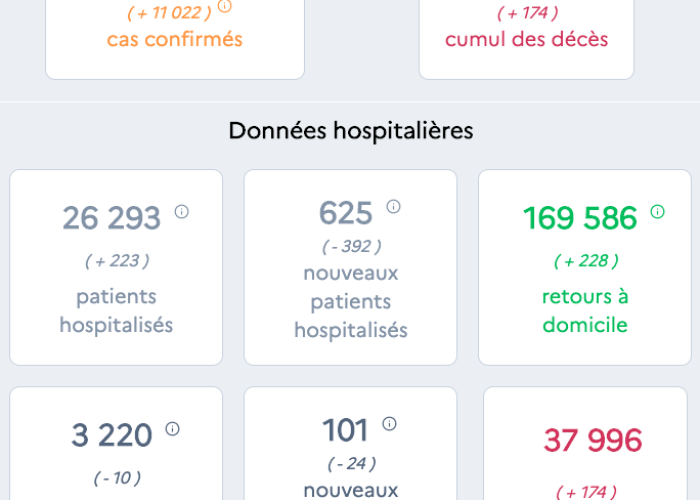Click info icon beside the 3 220 count

(x=172, y=429)
